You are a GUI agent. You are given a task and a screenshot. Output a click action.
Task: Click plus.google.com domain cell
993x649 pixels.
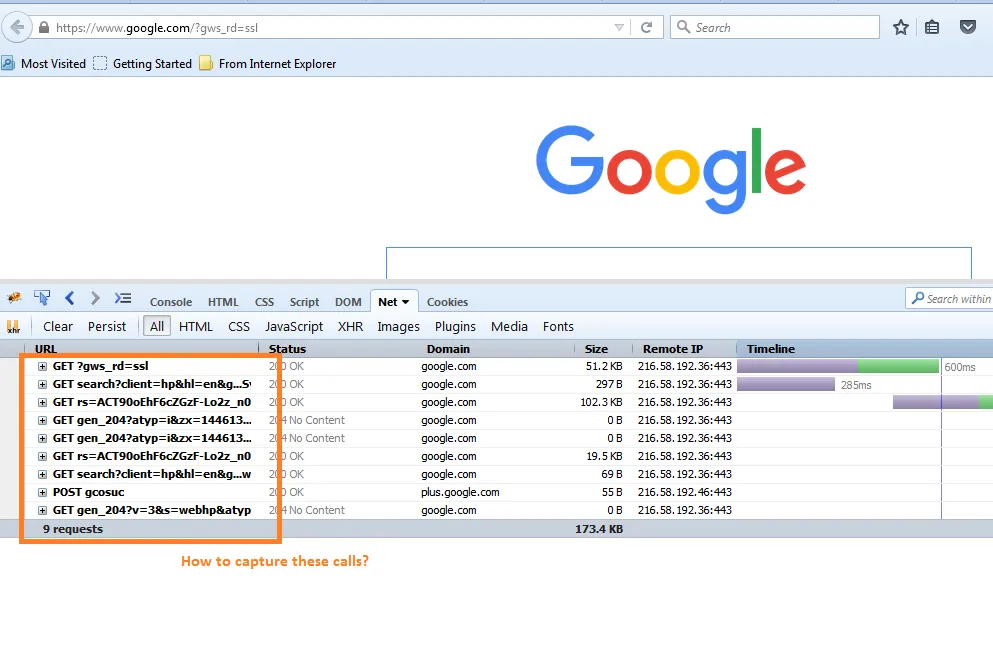[x=460, y=492]
